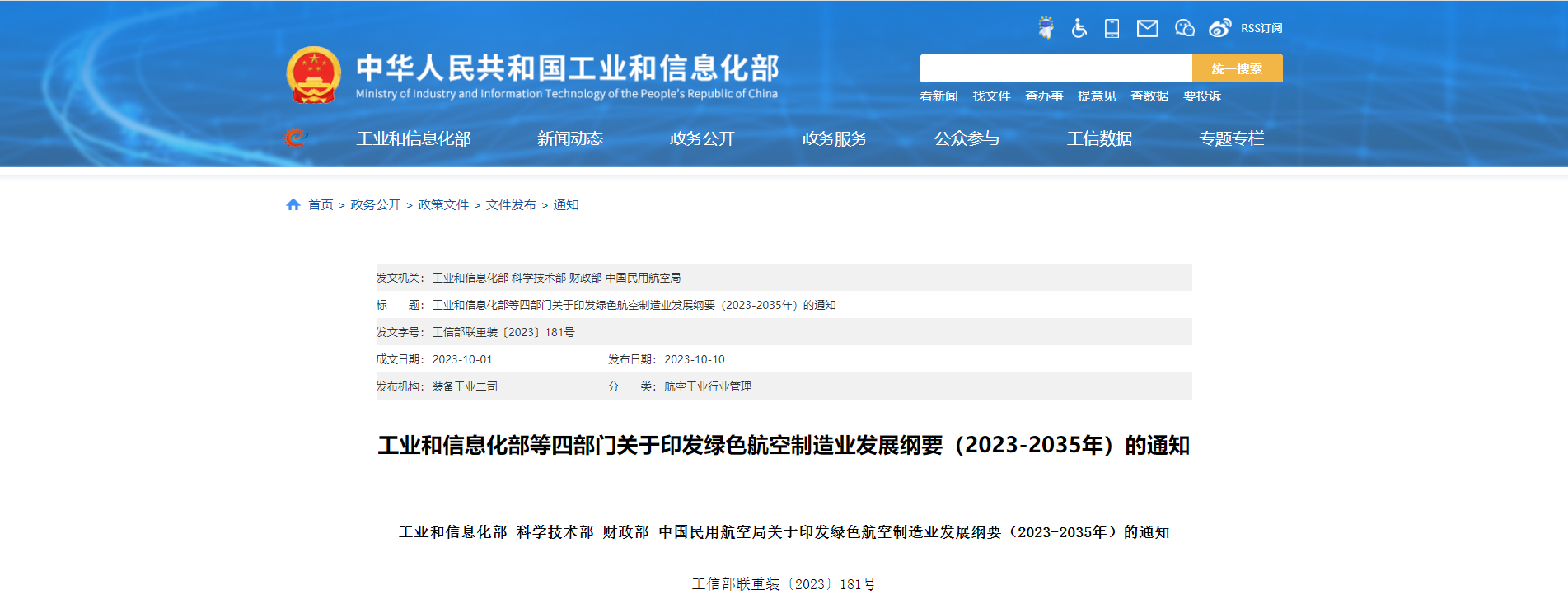Click the breadcrumb home icon
Viewport: 1568px width, 599px height.
point(293,205)
